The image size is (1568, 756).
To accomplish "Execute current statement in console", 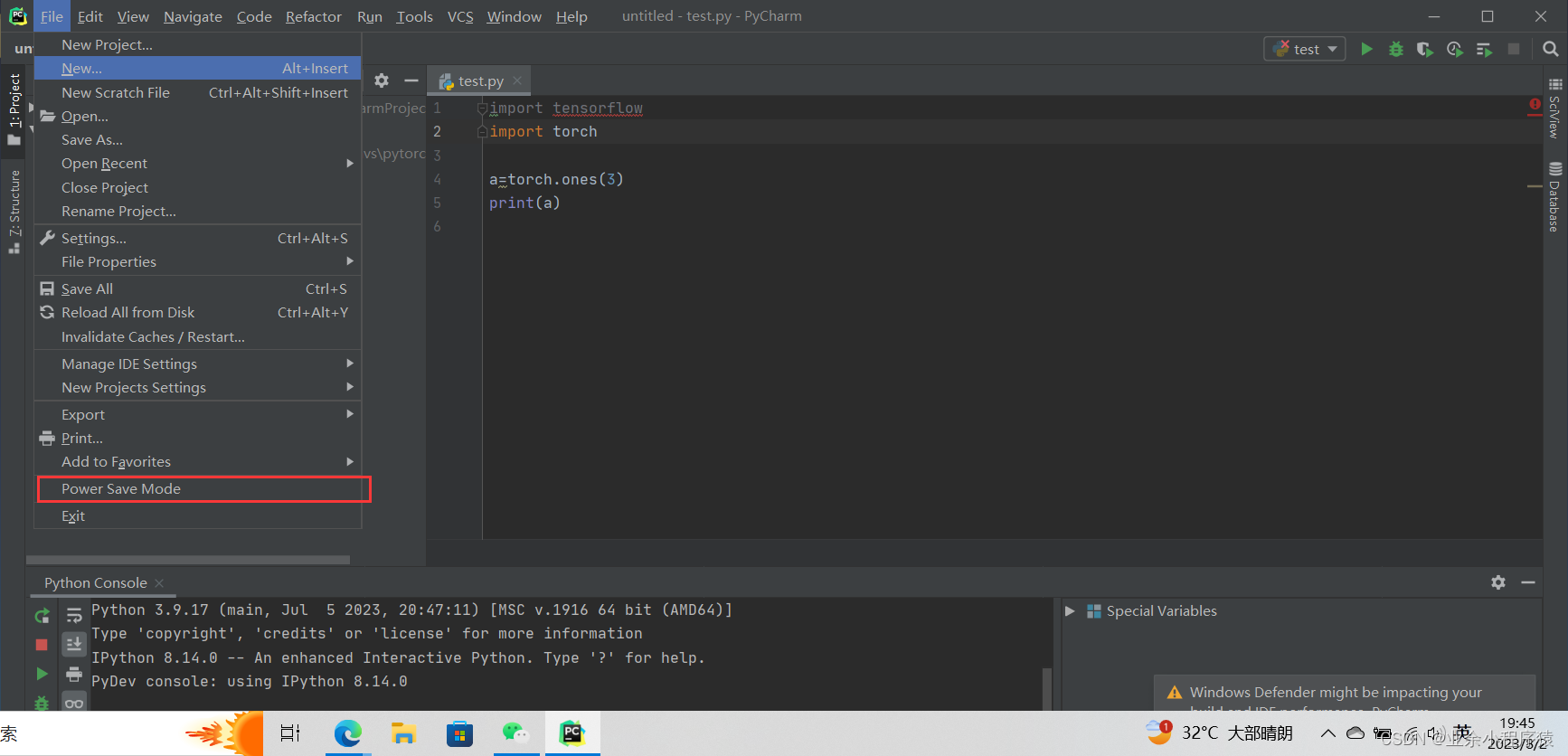I will (x=42, y=674).
